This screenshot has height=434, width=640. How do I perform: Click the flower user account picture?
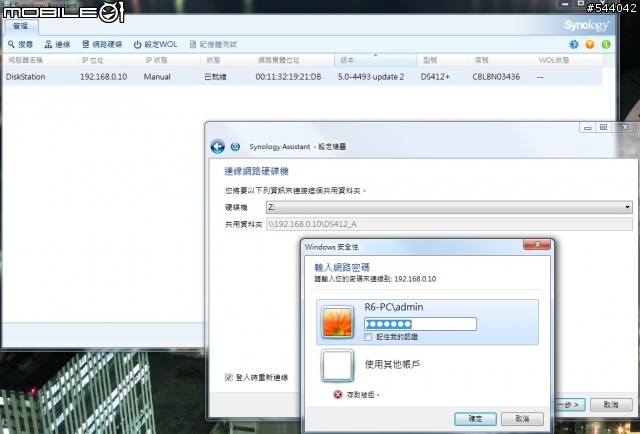click(x=337, y=323)
